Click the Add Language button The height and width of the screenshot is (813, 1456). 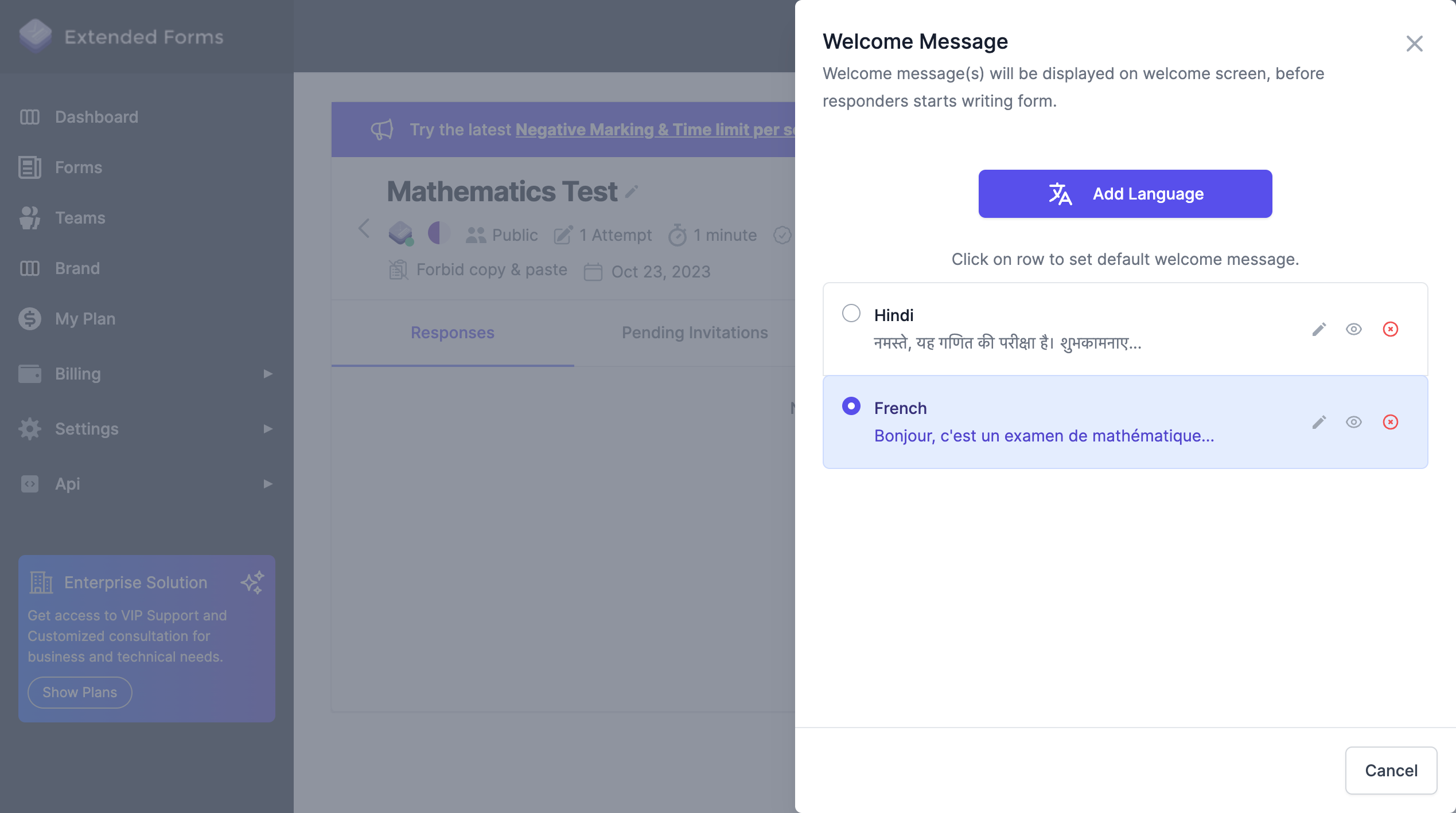tap(1124, 193)
